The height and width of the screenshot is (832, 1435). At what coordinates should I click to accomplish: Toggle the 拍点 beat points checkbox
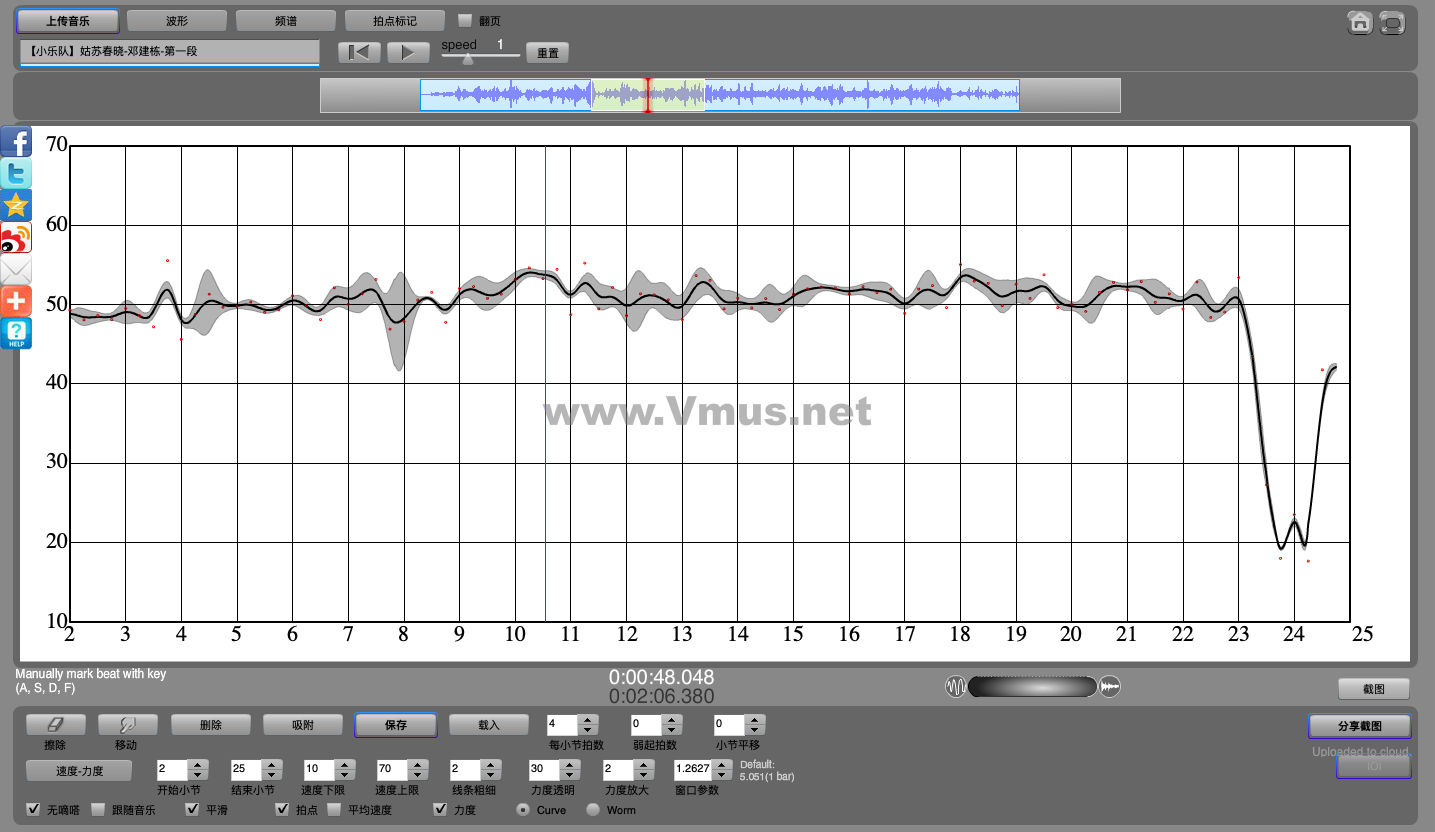click(x=283, y=809)
